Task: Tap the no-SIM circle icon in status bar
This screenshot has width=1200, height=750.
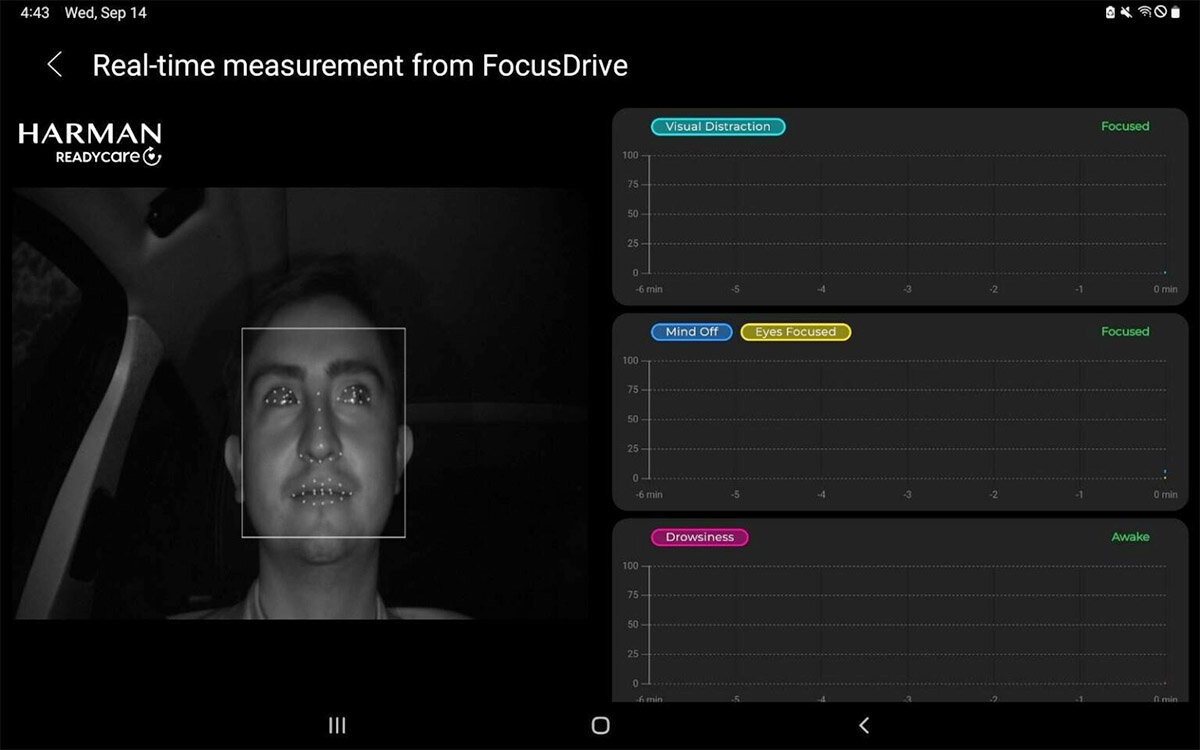Action: click(1161, 12)
